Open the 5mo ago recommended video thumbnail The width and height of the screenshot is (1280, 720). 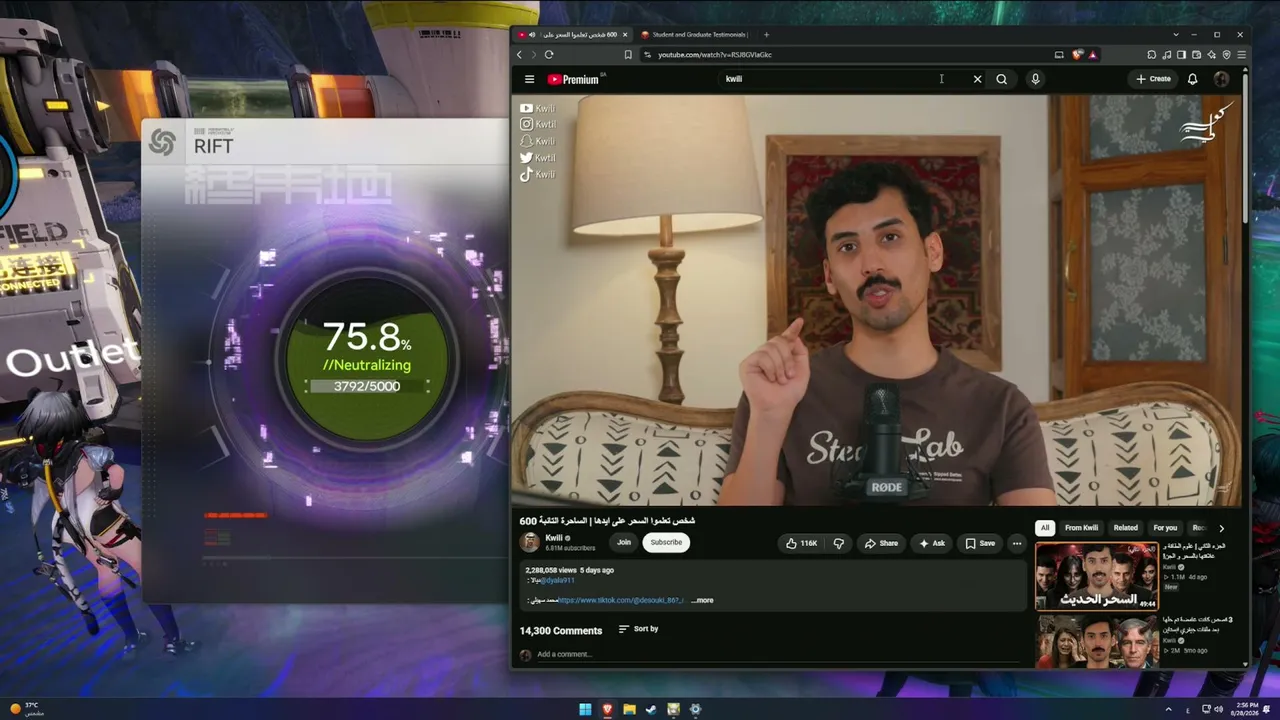[x=1097, y=641]
